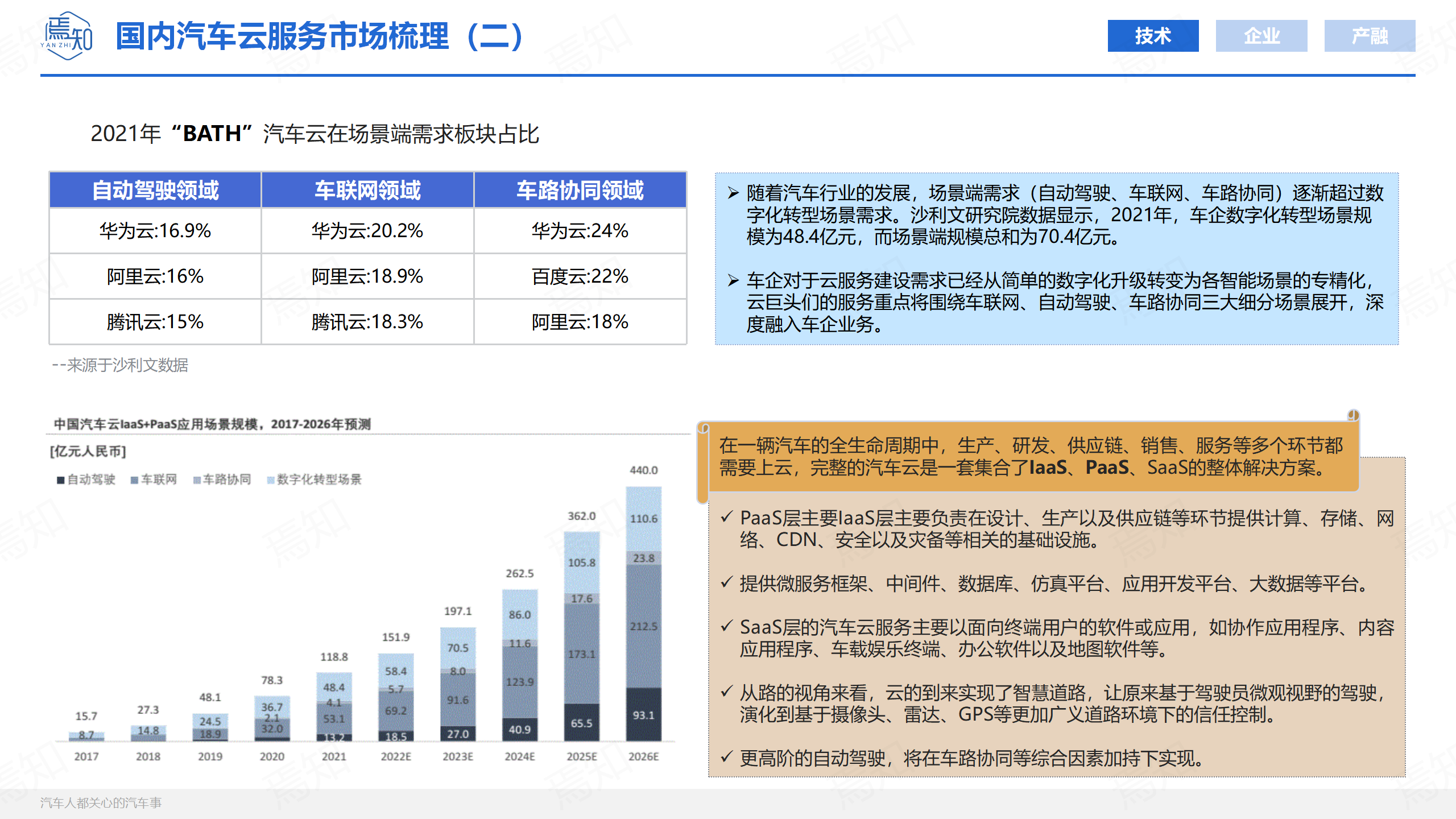Screen dimensions: 1456x819
Task: Select cell 华为云:24%
Action: [x=580, y=230]
